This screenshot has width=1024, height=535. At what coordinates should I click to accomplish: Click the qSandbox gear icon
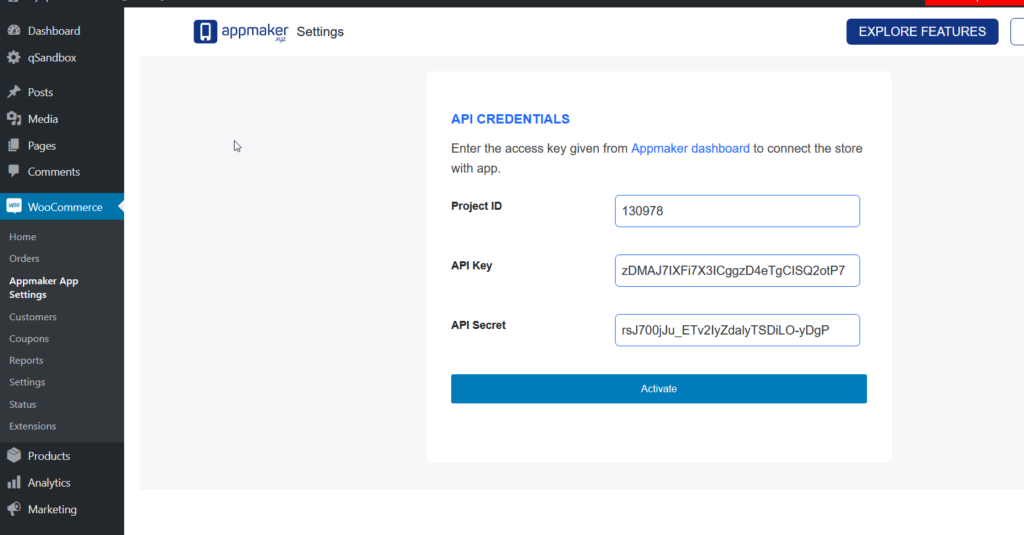click(x=14, y=57)
